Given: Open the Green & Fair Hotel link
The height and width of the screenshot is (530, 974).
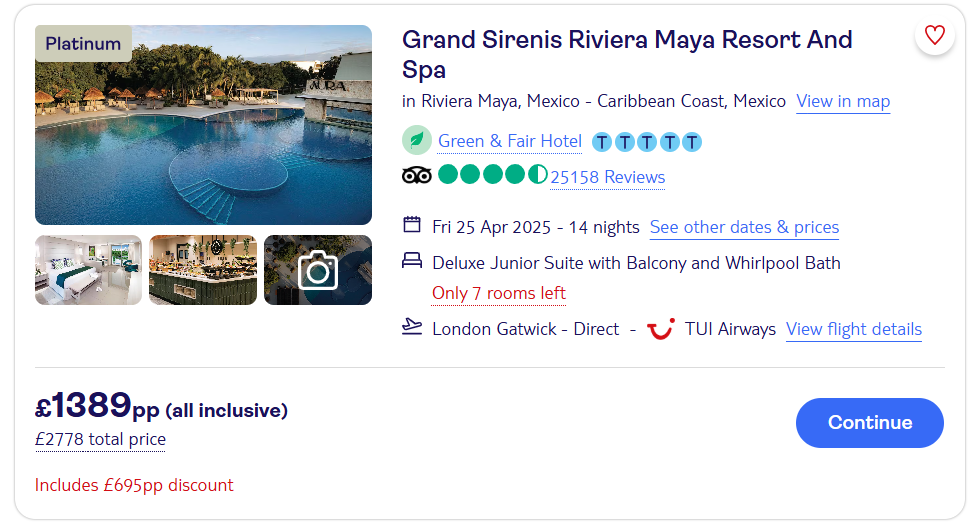Looking at the screenshot, I should coord(509,142).
